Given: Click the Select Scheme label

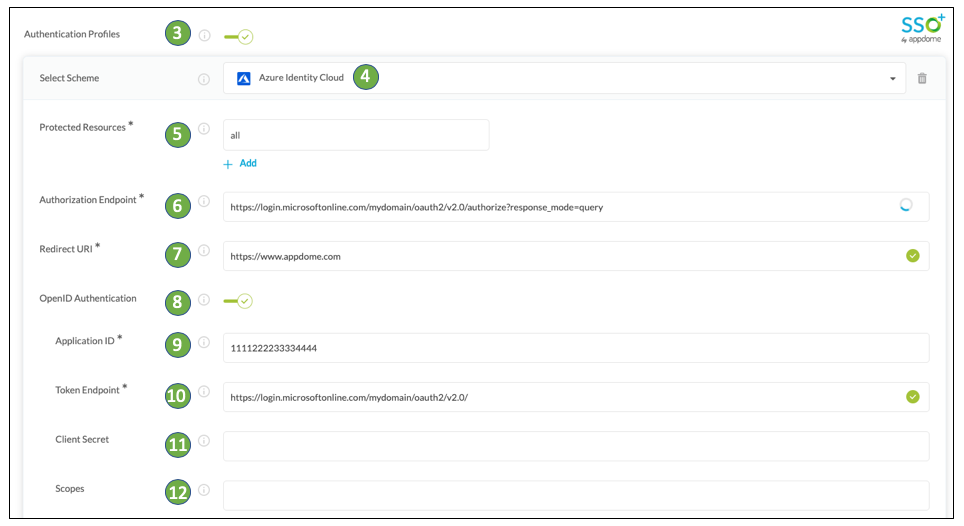Looking at the screenshot, I should [69, 78].
